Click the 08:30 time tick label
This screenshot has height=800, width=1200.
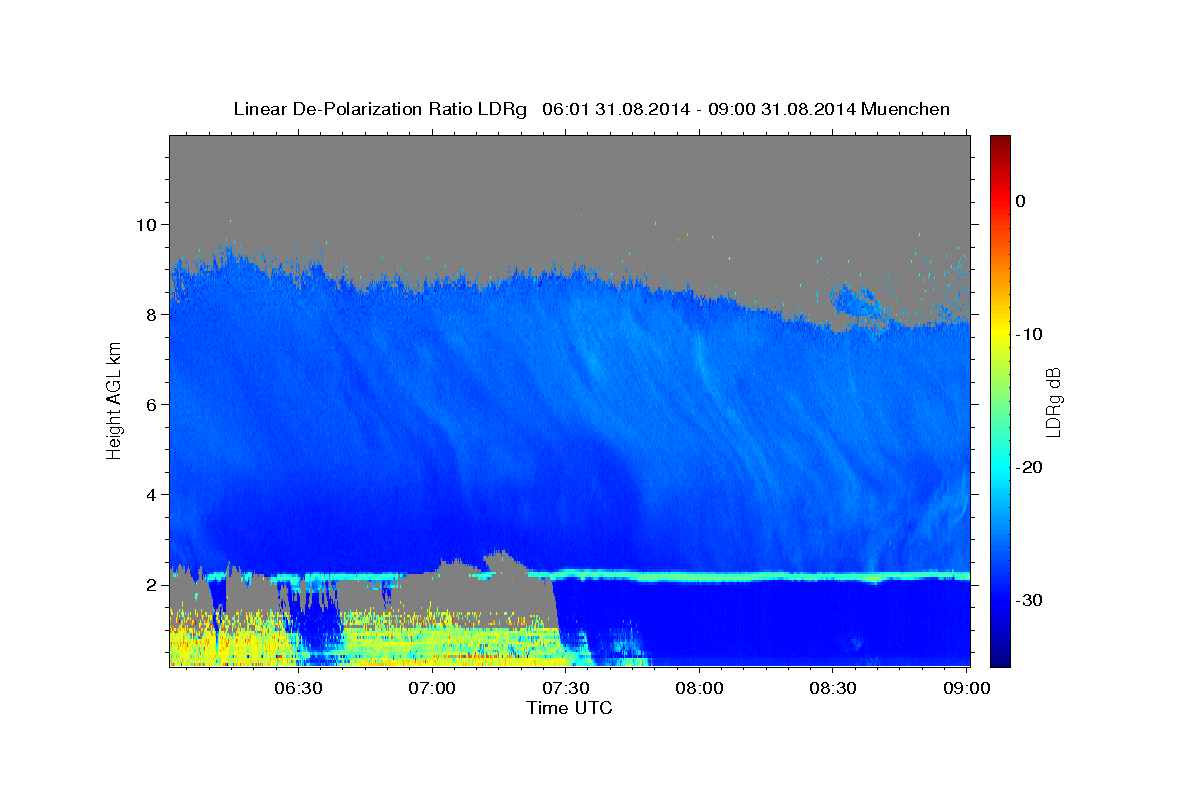832,688
